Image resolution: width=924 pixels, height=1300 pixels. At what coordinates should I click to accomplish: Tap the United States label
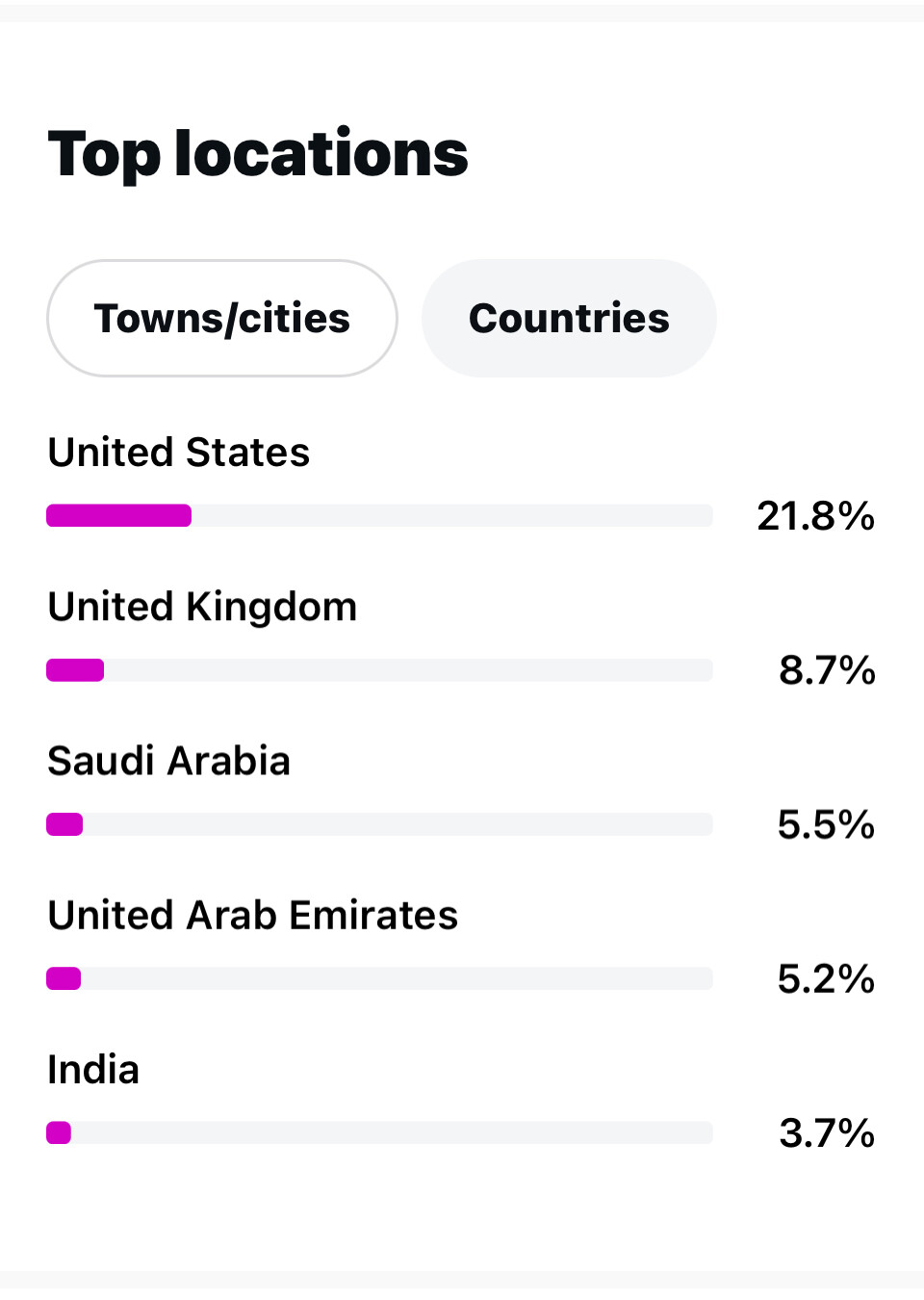(x=179, y=453)
